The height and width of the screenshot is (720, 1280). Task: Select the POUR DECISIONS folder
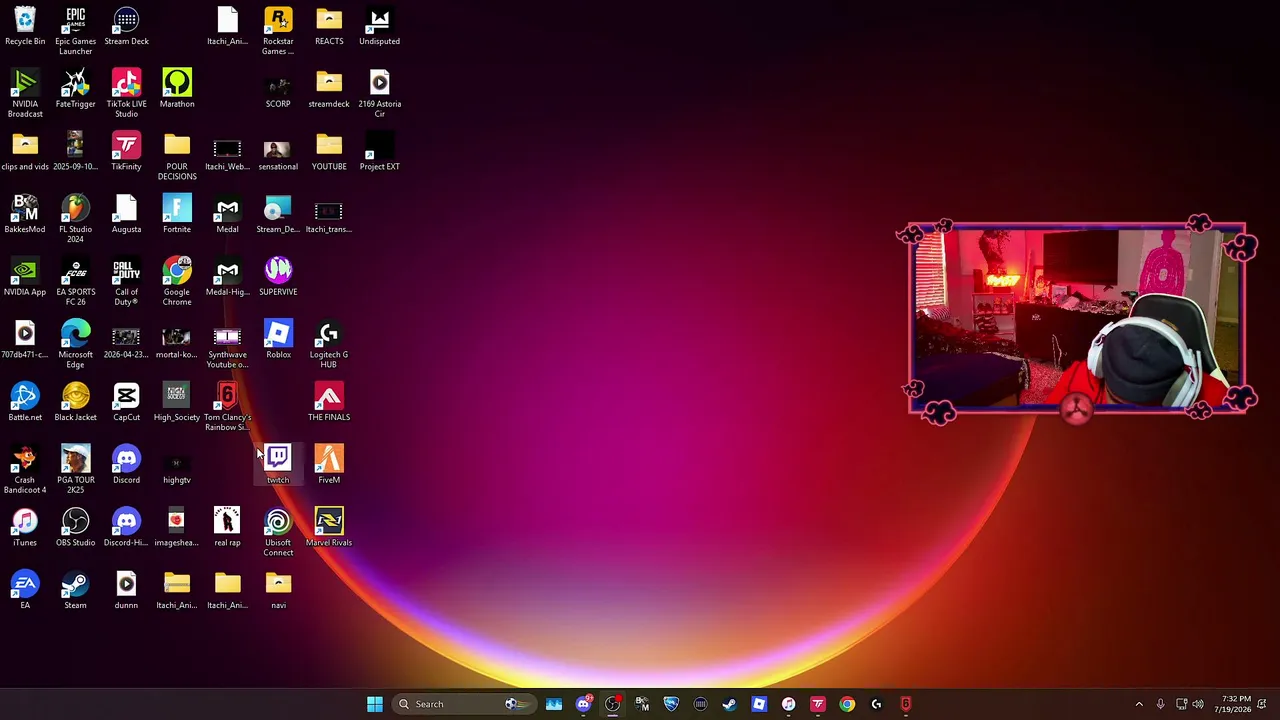(177, 157)
